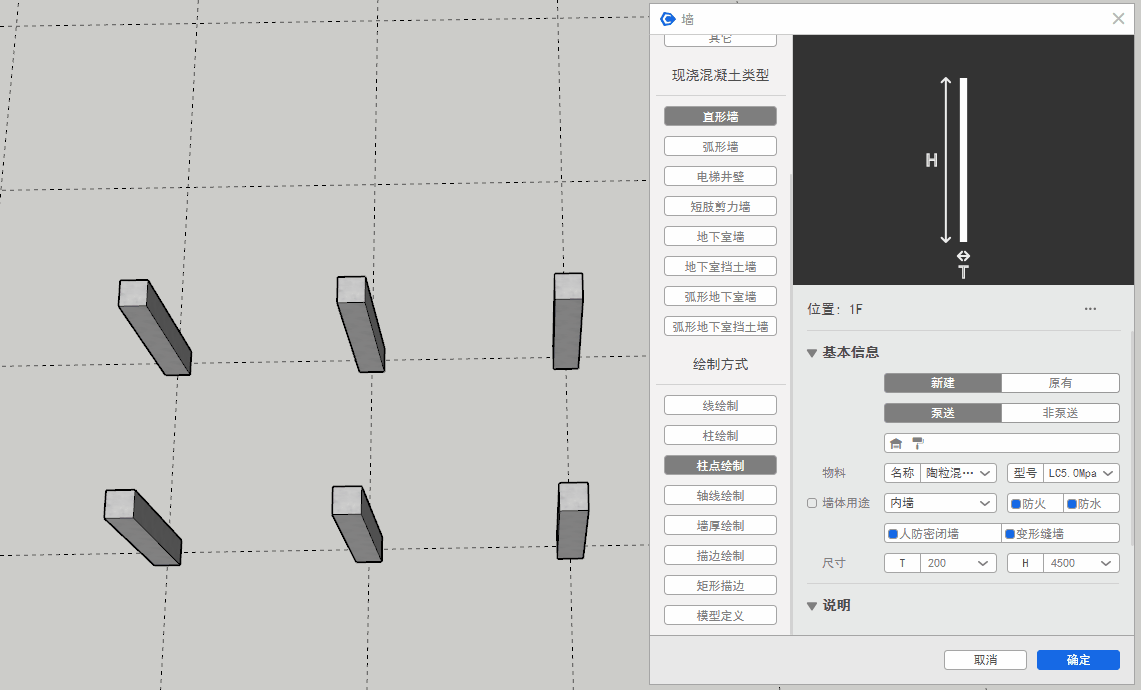
Task: Open the 型号 LC5.0Mpa dropdown
Action: point(1080,473)
